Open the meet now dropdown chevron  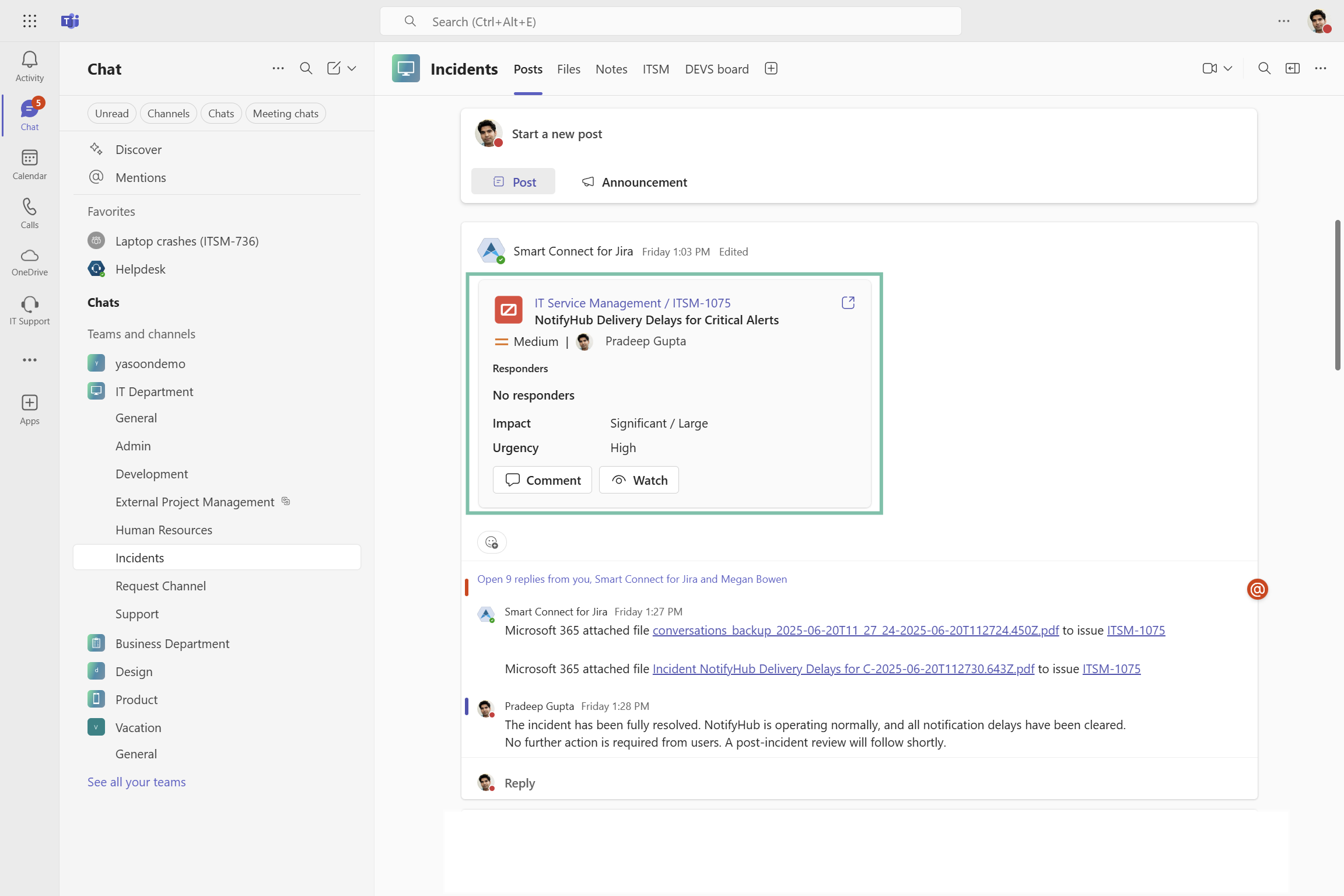pyautogui.click(x=1228, y=69)
